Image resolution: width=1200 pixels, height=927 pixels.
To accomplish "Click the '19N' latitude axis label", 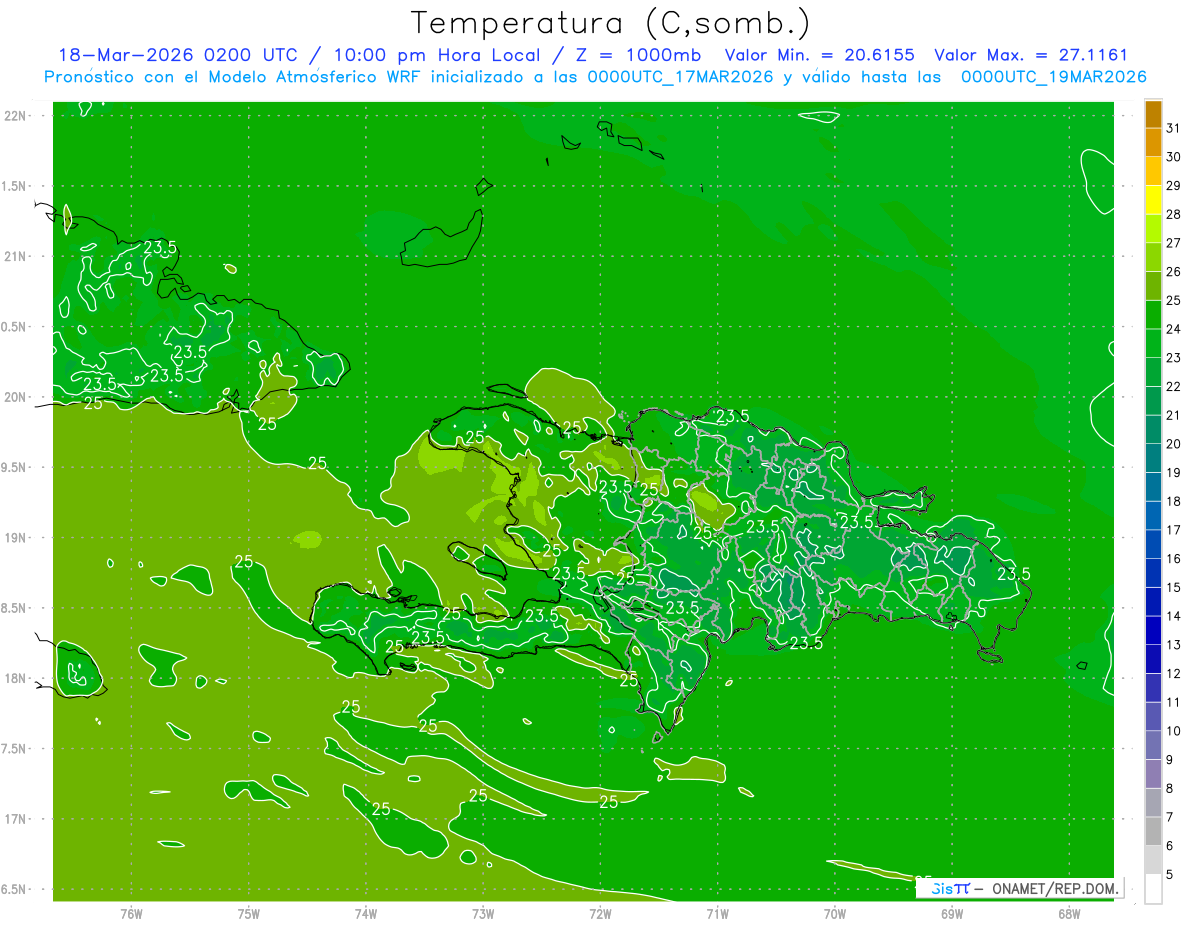I will (x=17, y=538).
